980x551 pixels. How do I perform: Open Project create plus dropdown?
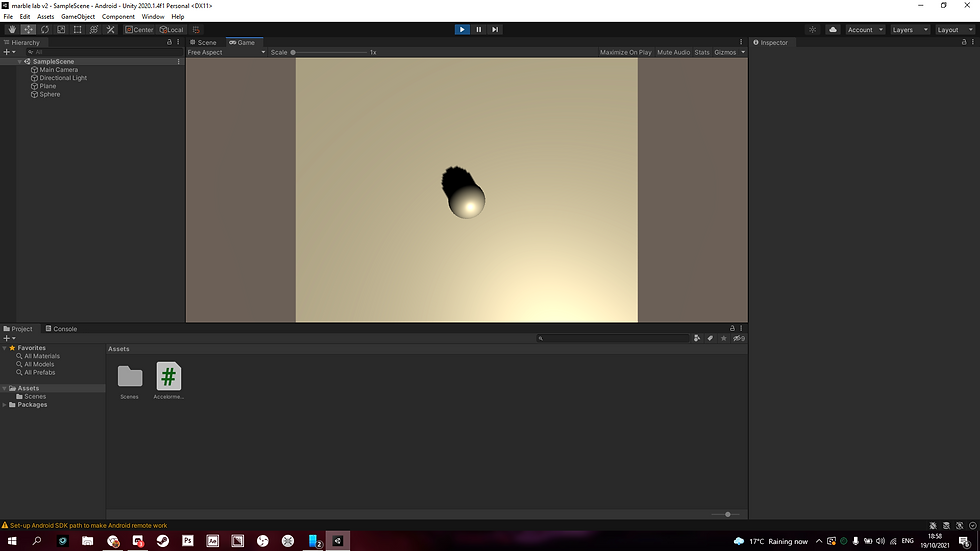point(9,338)
